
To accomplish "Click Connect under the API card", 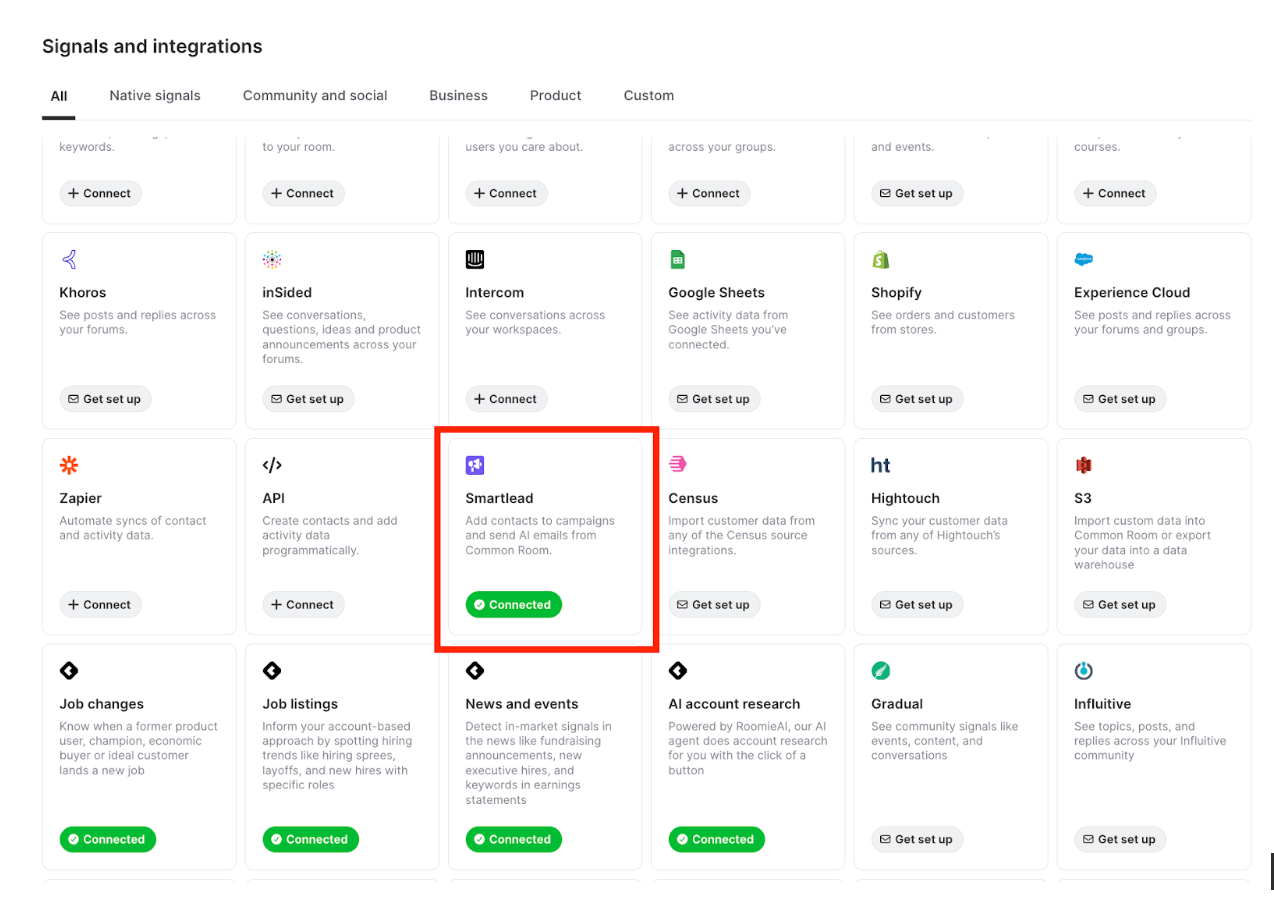I will tap(303, 605).
